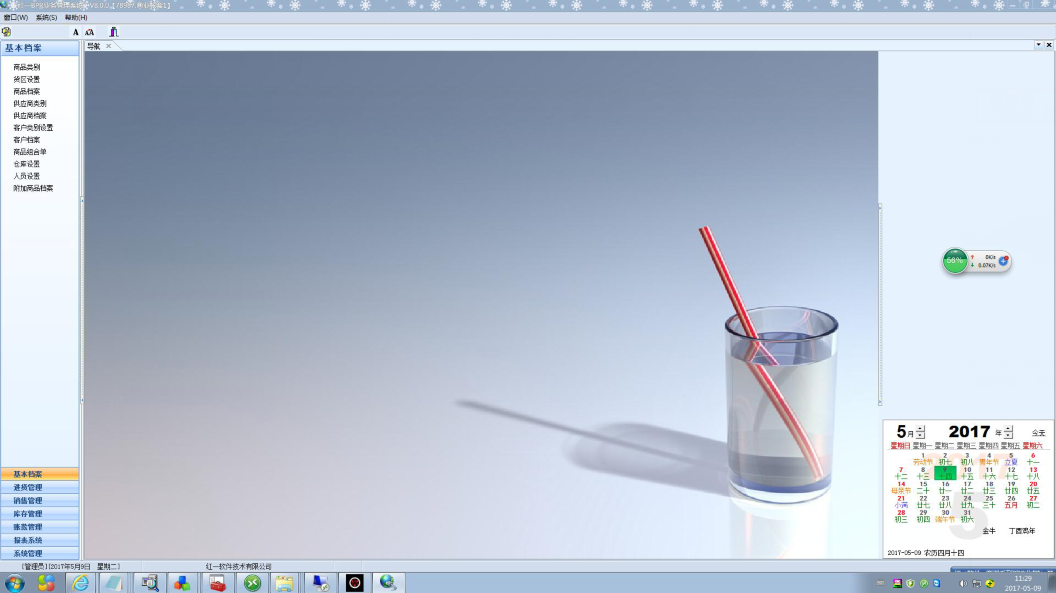This screenshot has height=593, width=1056.
Task: Click the red toolbox icon in taskbar
Action: pos(217,582)
